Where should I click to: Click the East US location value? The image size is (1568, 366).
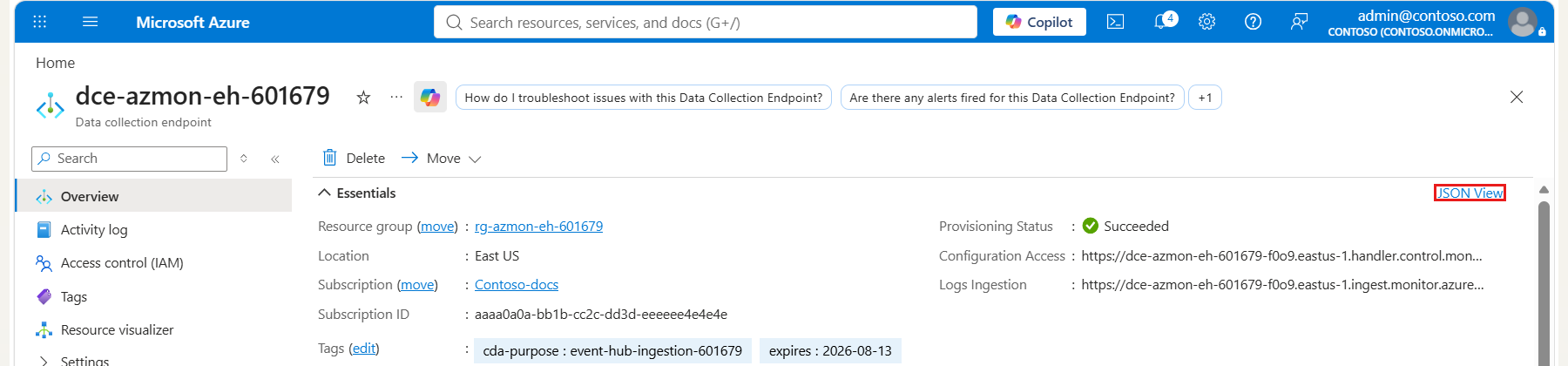[497, 255]
